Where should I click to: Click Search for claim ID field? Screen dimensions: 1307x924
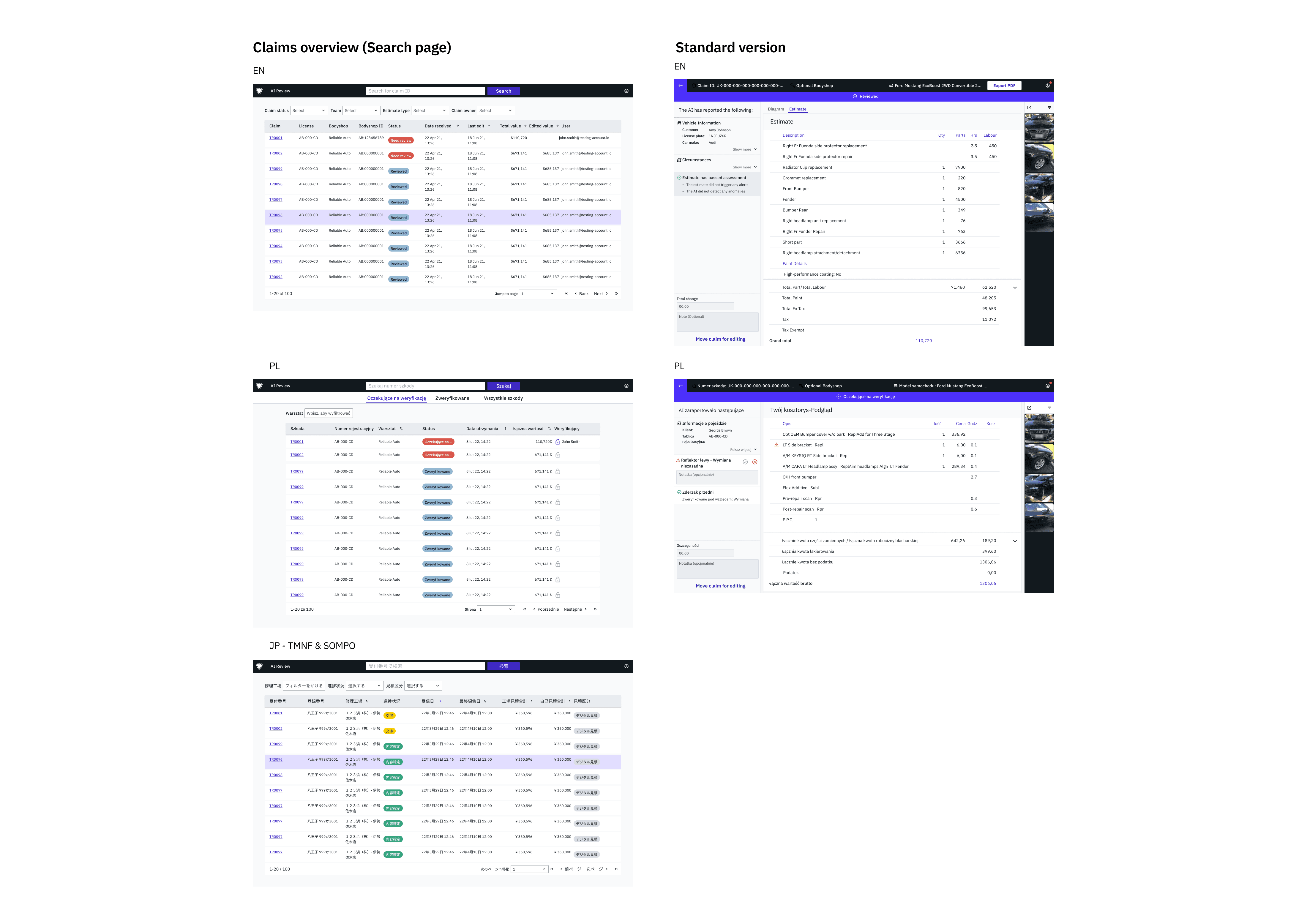coord(425,91)
